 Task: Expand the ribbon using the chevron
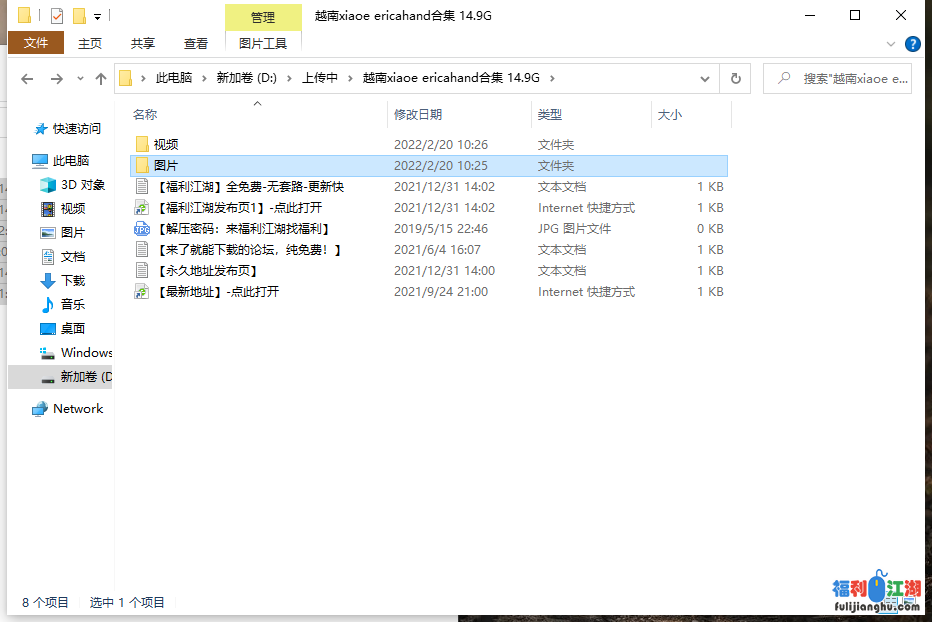[891, 44]
